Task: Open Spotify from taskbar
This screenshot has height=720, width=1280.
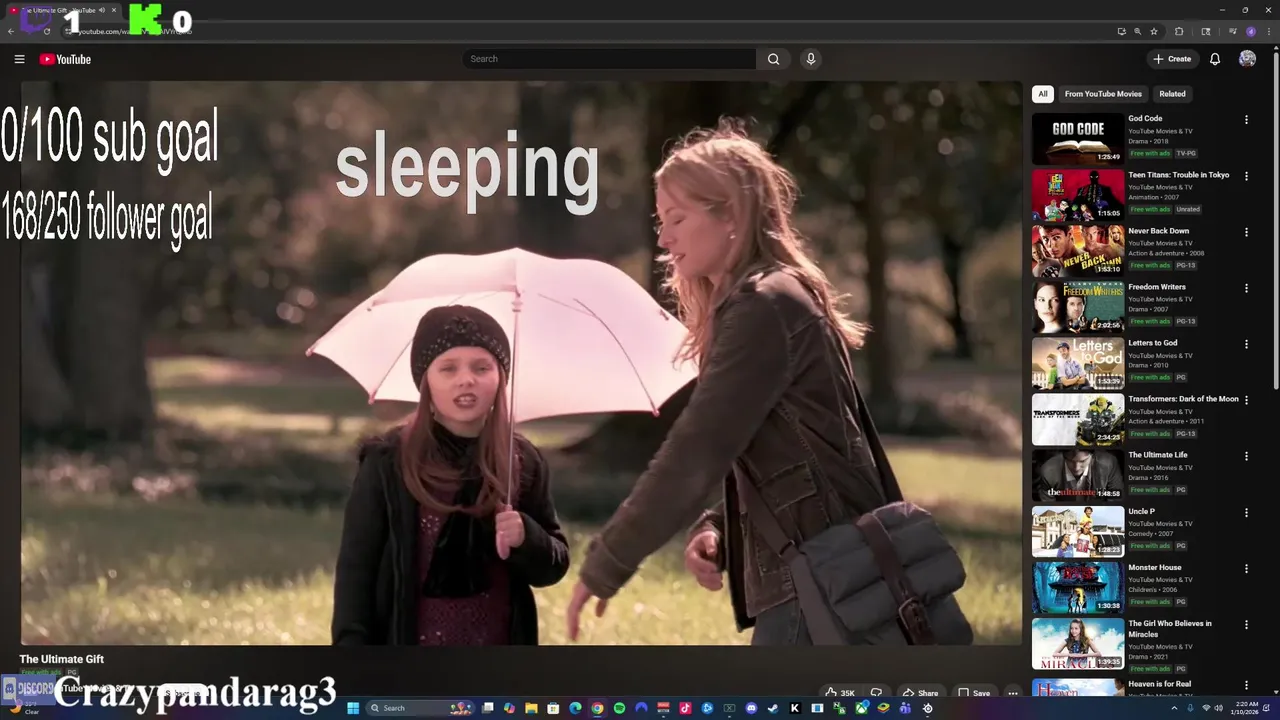Action: coord(619,708)
